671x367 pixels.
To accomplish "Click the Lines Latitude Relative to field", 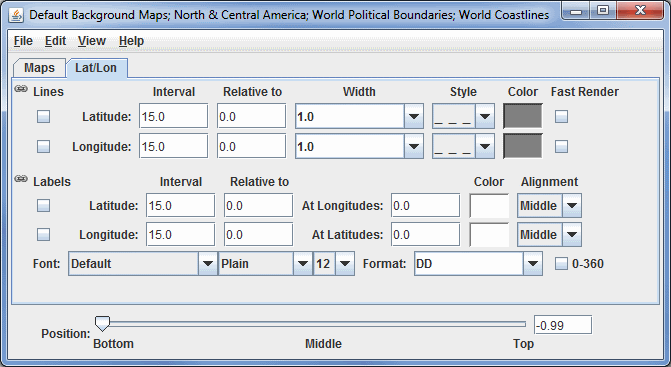I will (251, 116).
